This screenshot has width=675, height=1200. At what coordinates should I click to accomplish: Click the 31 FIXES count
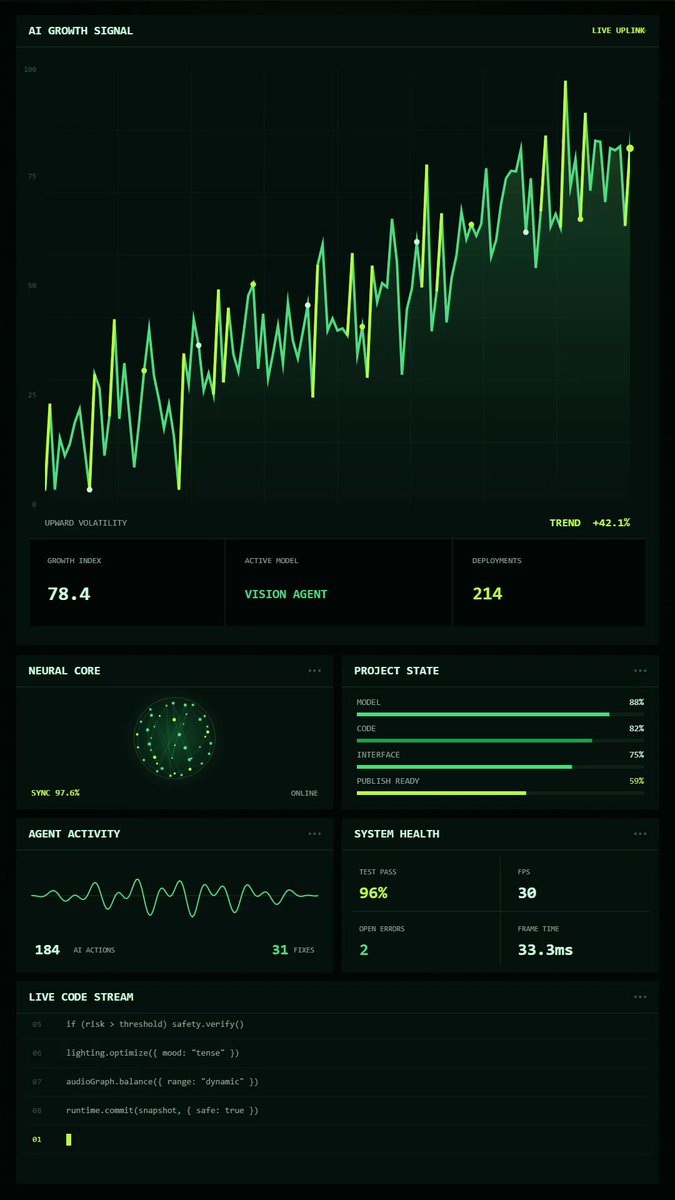click(x=292, y=949)
